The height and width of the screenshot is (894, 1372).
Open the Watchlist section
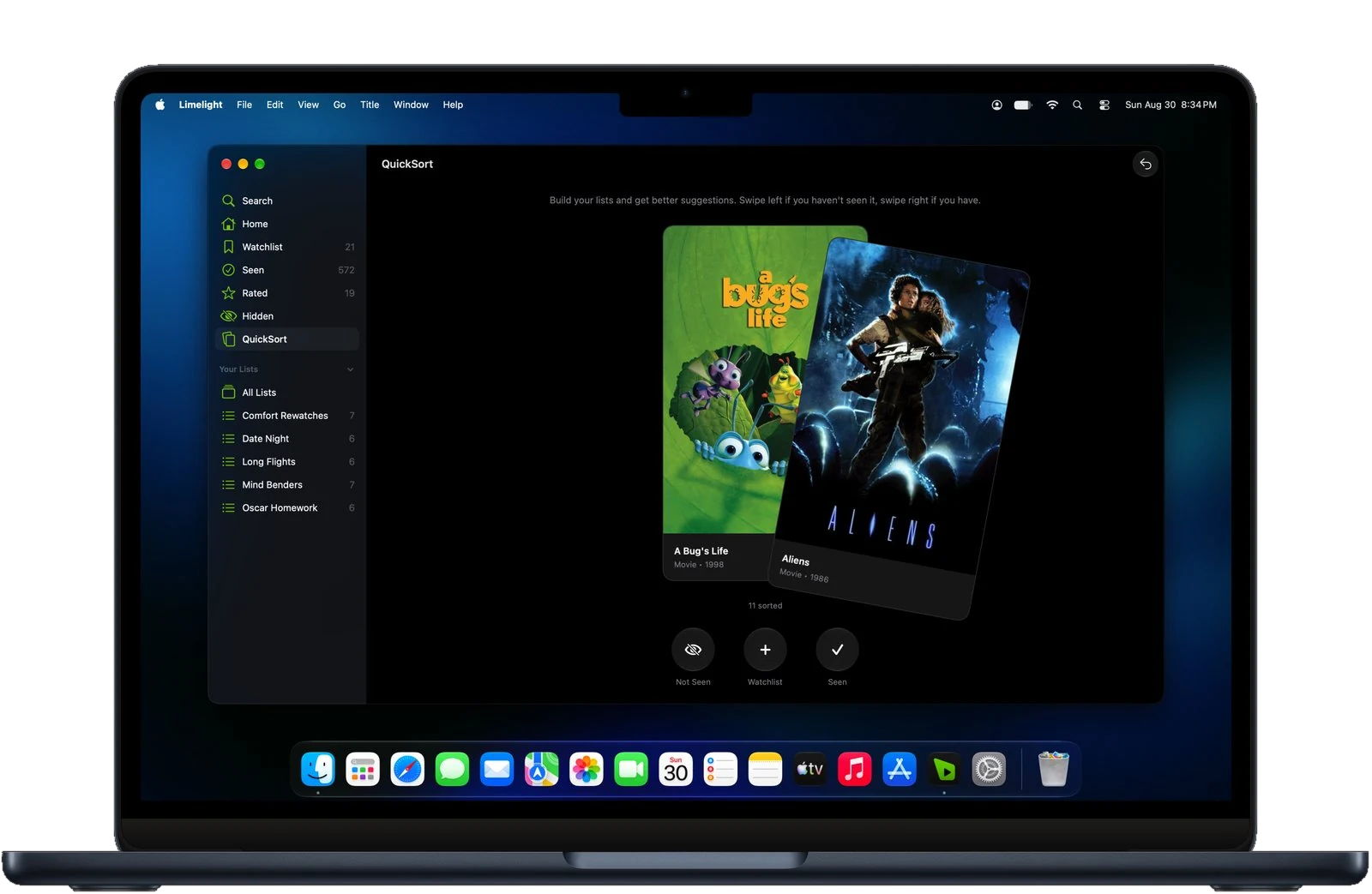click(x=287, y=247)
